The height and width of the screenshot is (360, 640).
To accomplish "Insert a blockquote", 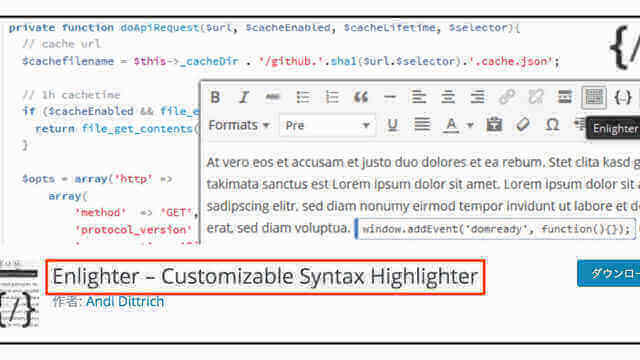I will [361, 97].
